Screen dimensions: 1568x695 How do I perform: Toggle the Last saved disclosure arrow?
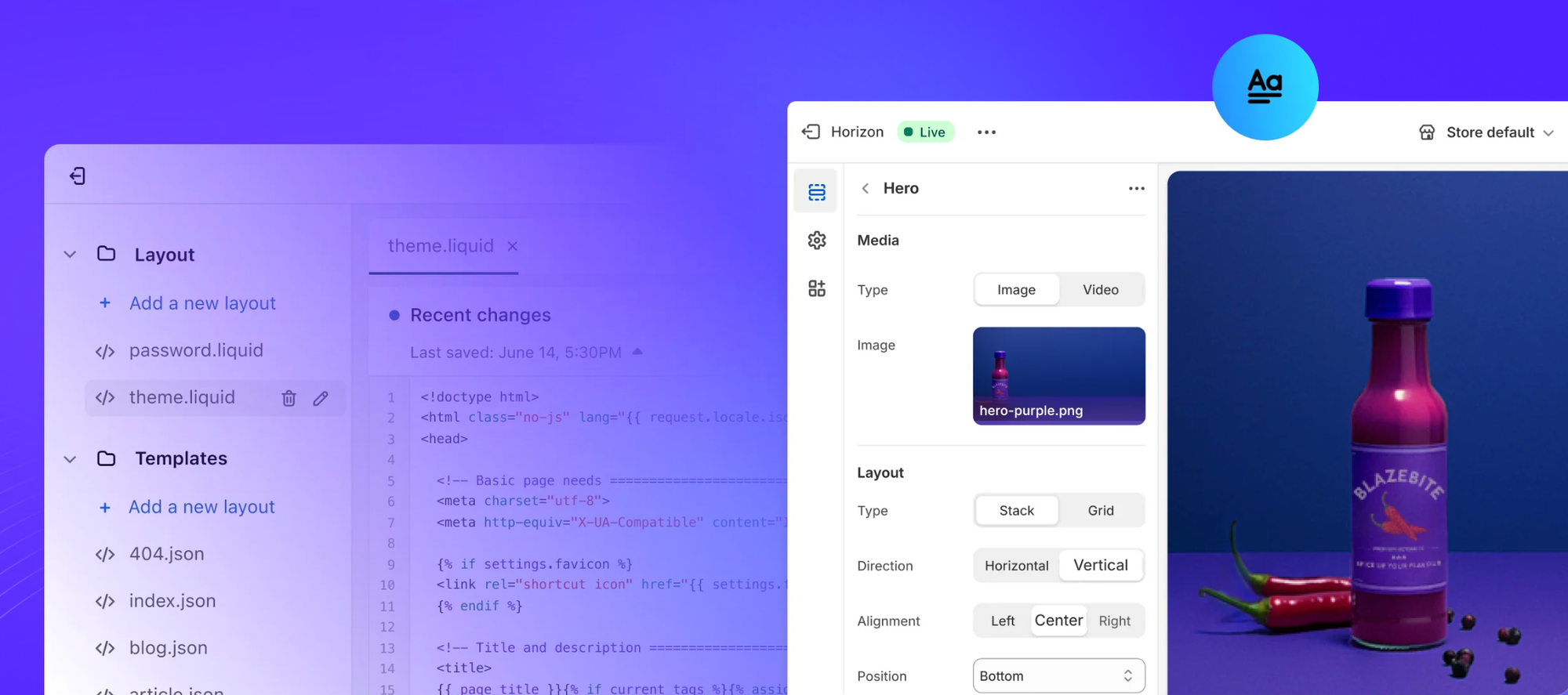(x=637, y=352)
